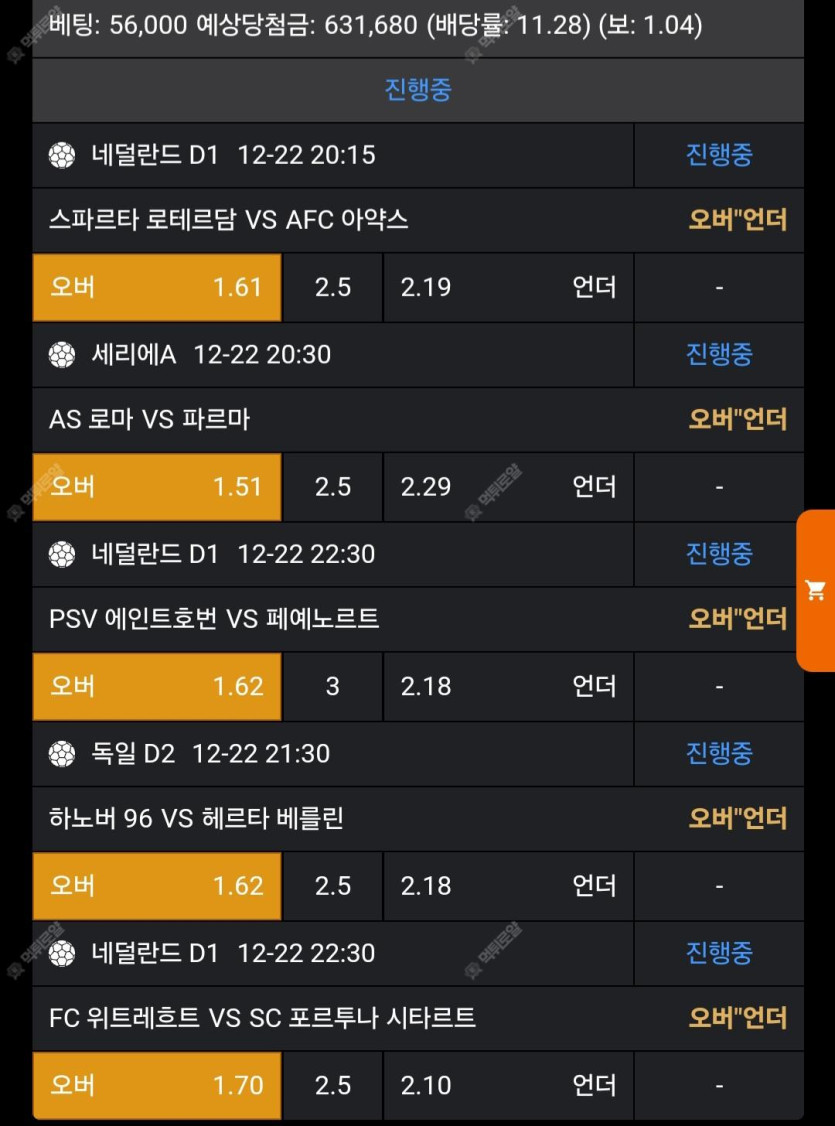
Task: Select 오버 1.61 for 스파르타 로테르담 match
Action: point(157,288)
